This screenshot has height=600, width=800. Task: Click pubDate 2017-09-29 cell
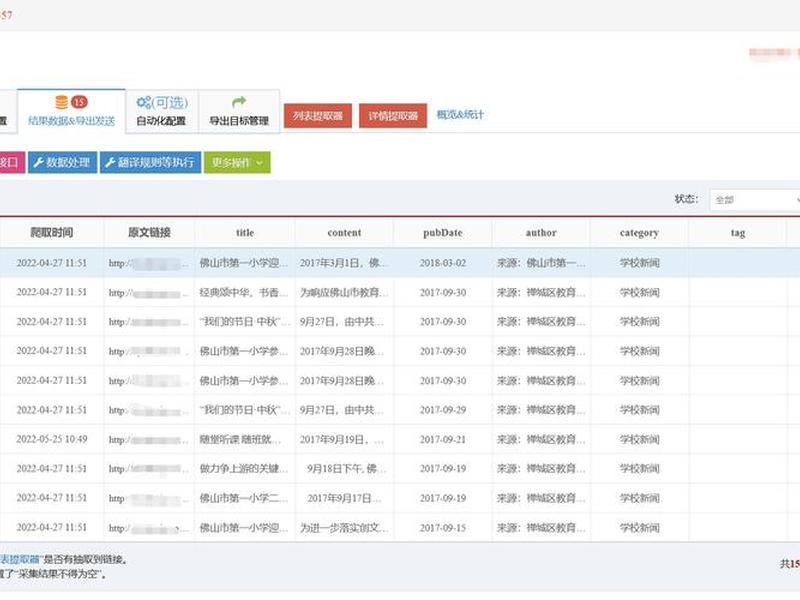442,410
